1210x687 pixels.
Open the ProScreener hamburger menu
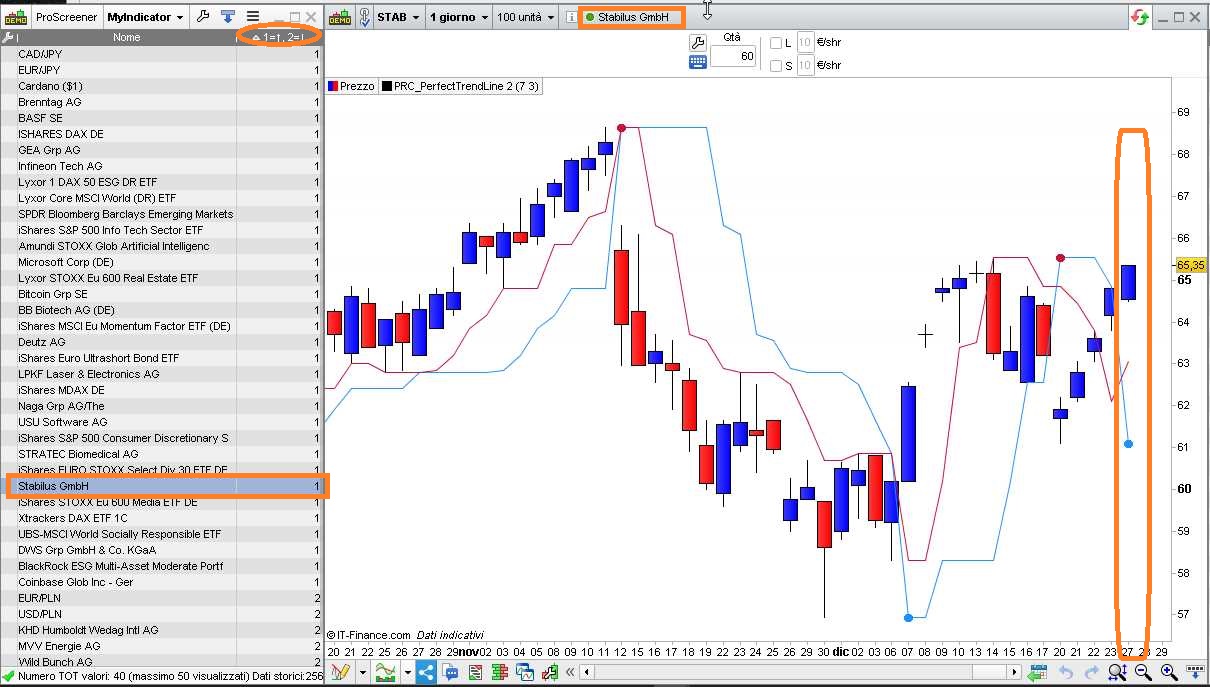click(x=253, y=17)
